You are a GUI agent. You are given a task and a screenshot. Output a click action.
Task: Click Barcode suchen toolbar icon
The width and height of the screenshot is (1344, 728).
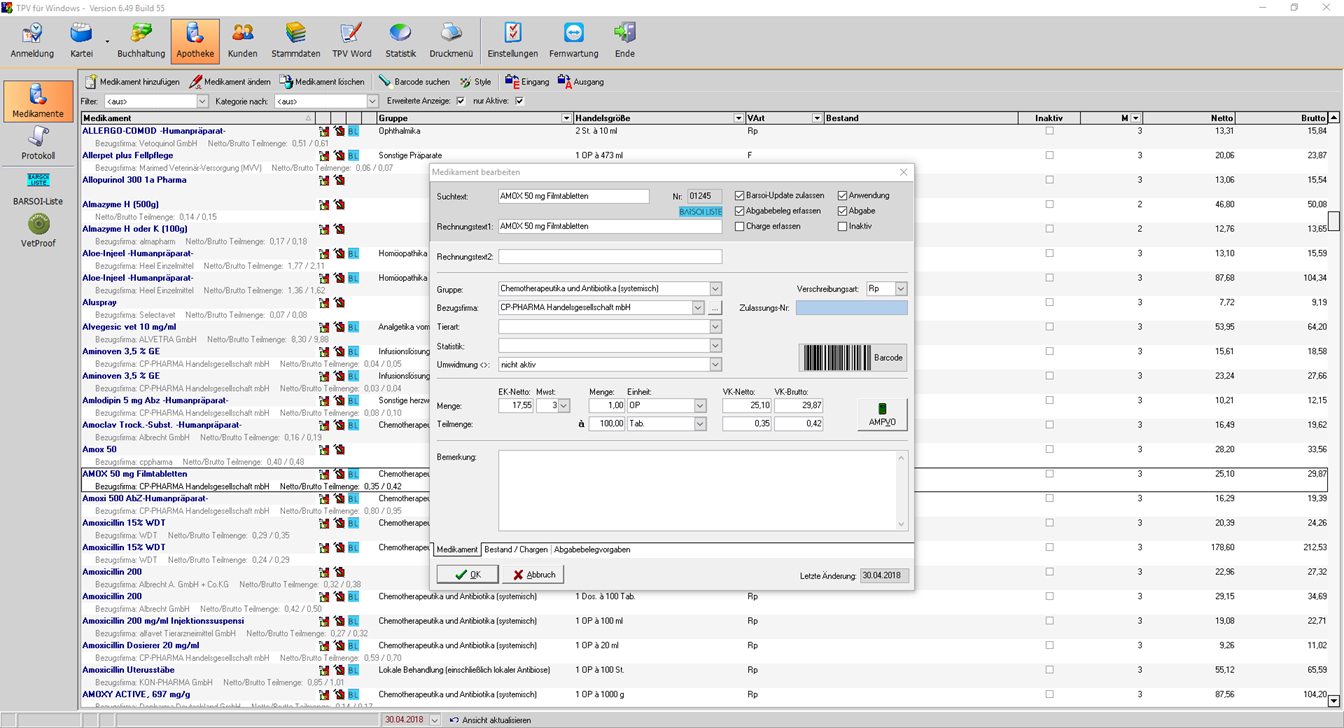[414, 82]
